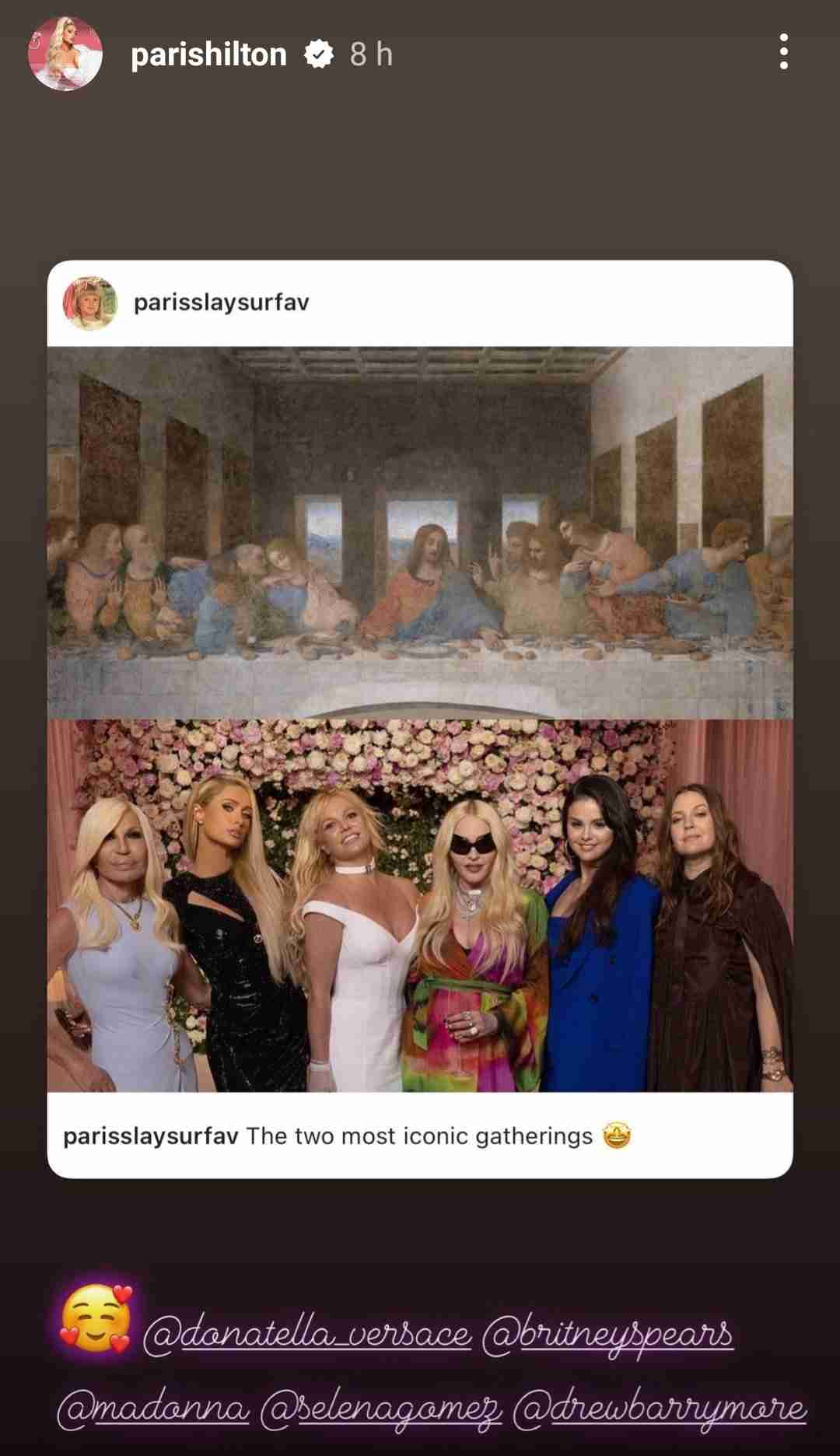Tap the @madonna mention
Viewport: 840px width, 1456px height.
153,1409
